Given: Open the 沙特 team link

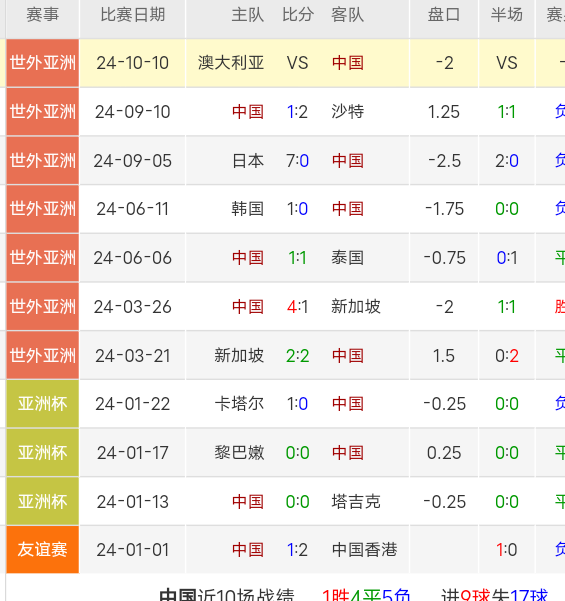Looking at the screenshot, I should (348, 112).
